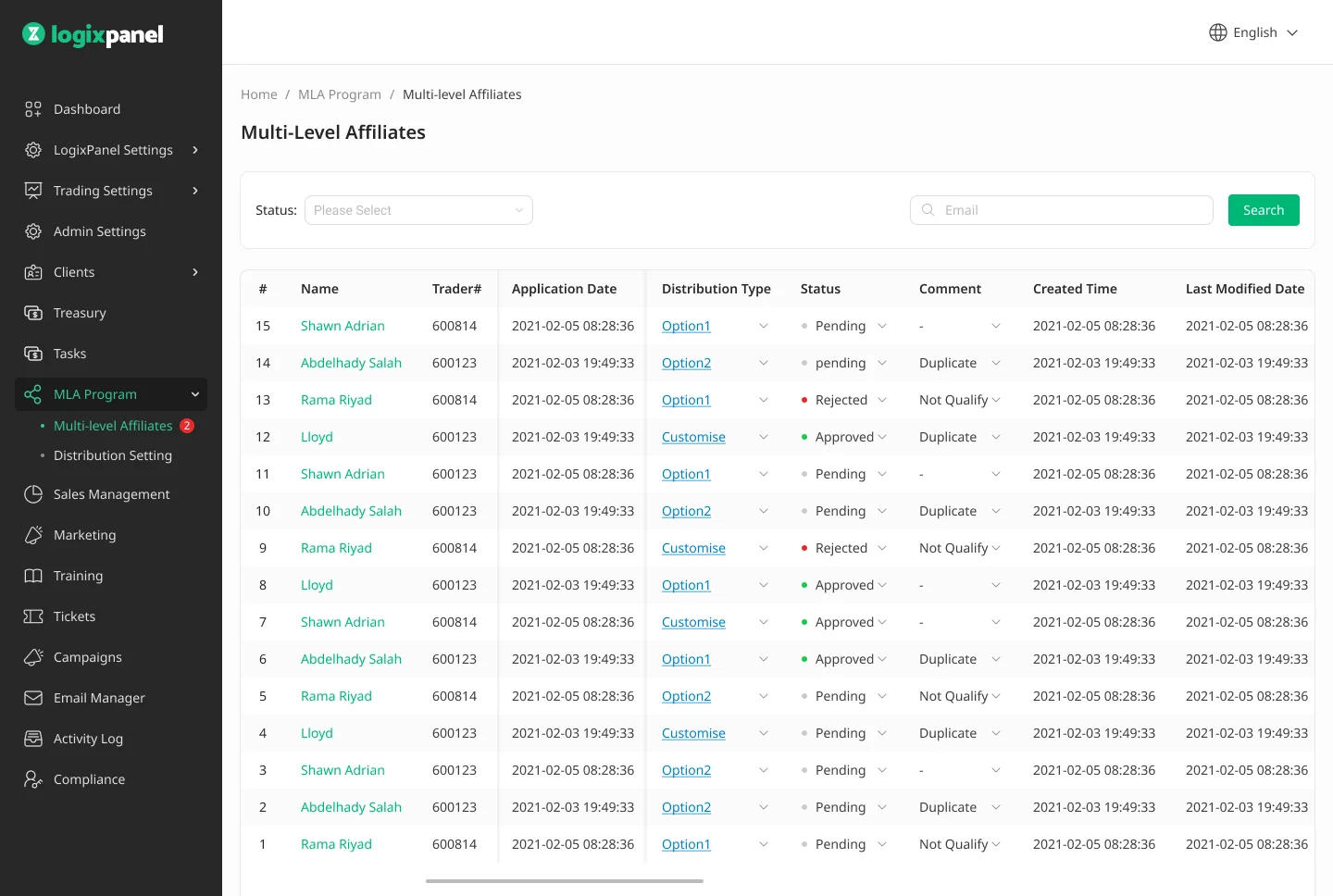Click Customise link in row 12
This screenshot has width=1333, height=896.
(693, 437)
